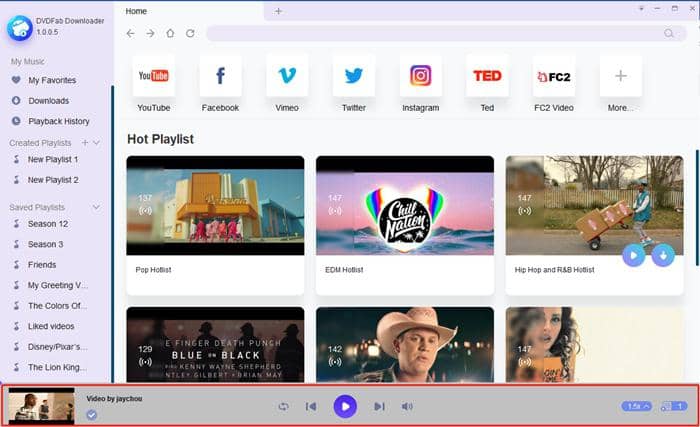This screenshot has width=700, height=427.
Task: Open the Facebook site shortcut
Action: [x=221, y=76]
